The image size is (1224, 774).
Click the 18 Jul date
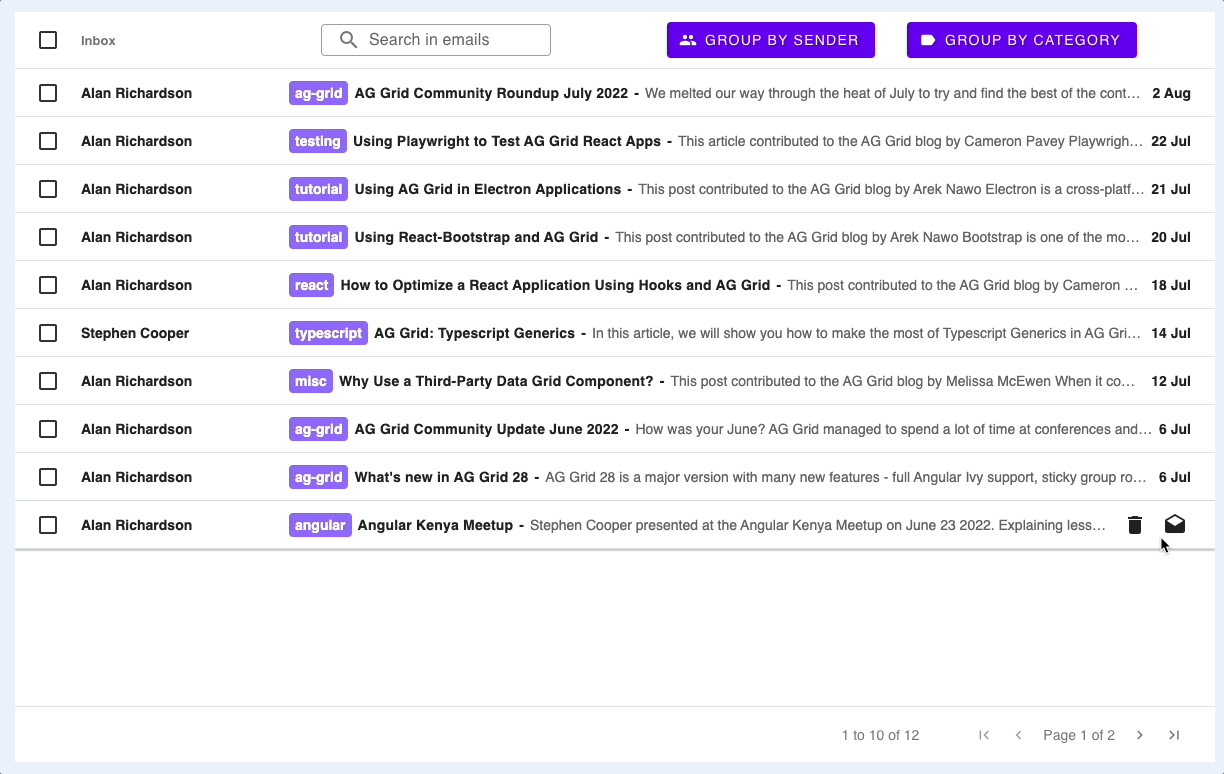click(x=1171, y=285)
